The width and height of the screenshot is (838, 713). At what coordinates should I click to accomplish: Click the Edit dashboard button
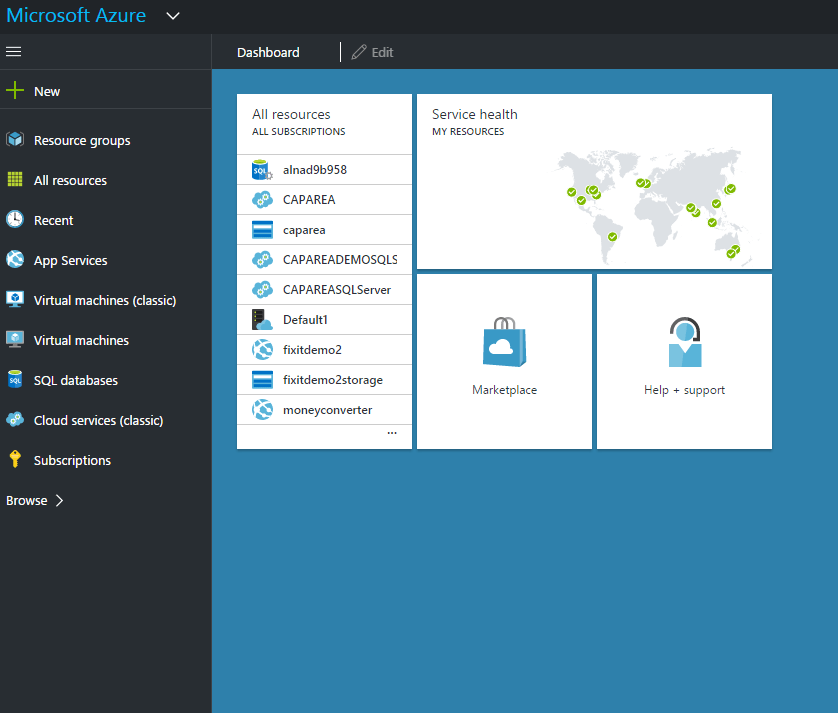[373, 52]
